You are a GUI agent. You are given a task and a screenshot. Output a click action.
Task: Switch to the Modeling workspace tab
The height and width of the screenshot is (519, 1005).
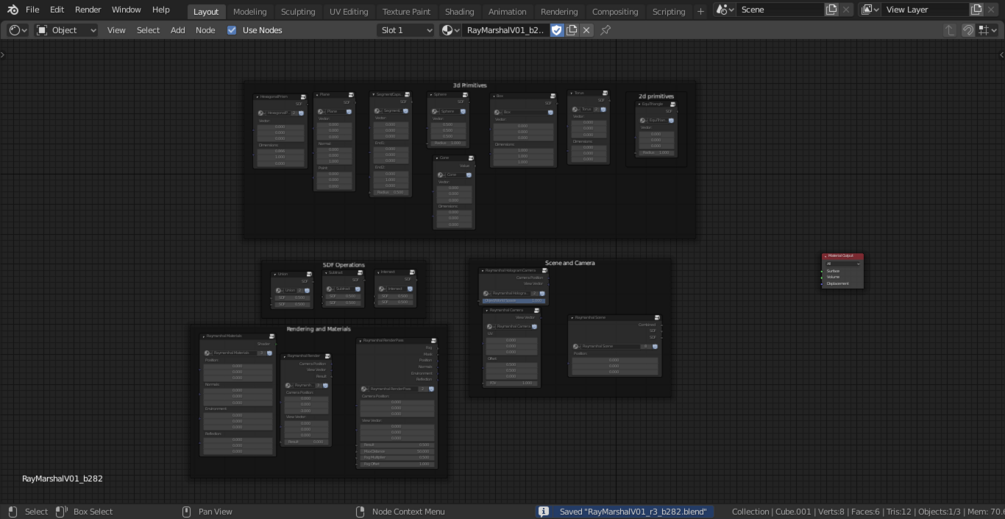point(250,12)
